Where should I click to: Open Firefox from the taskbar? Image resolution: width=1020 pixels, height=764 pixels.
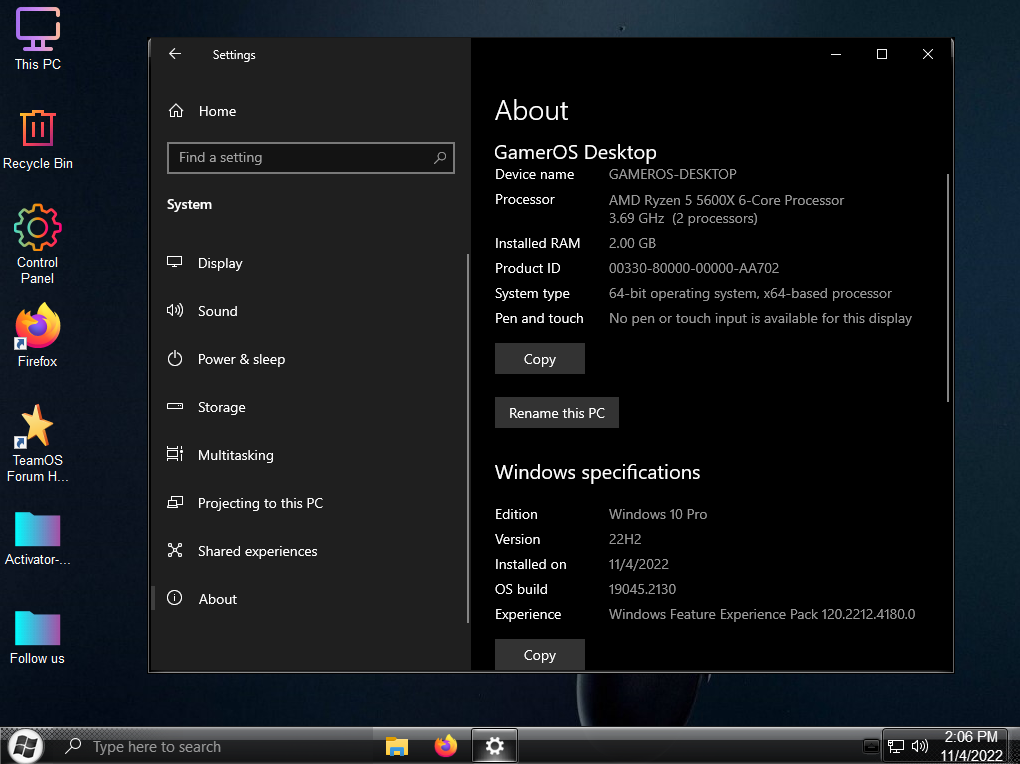(x=445, y=746)
